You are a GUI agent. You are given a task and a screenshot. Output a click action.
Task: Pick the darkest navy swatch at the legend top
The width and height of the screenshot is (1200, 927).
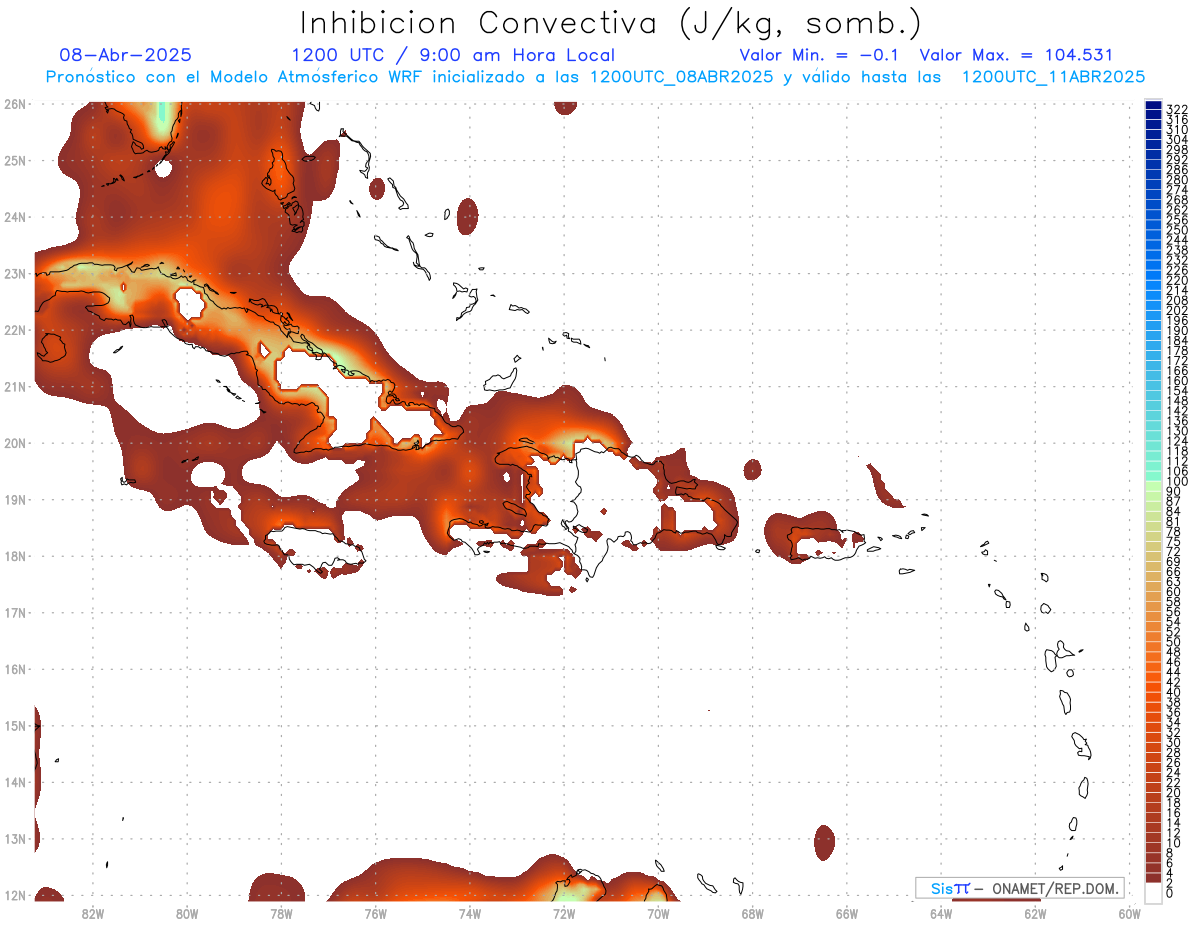[1153, 106]
